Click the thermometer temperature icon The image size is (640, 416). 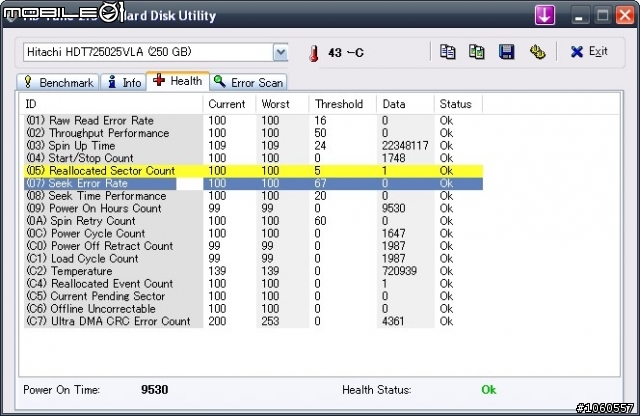314,53
